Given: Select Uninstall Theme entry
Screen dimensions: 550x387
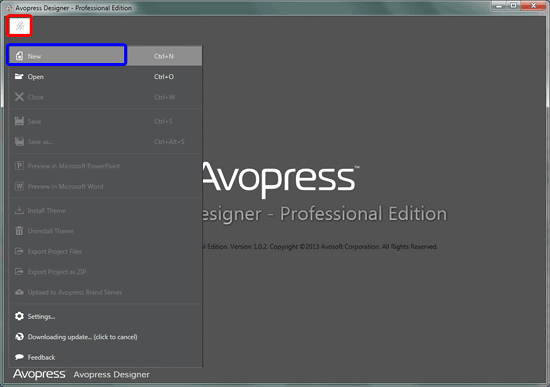Looking at the screenshot, I should pyautogui.click(x=105, y=231).
